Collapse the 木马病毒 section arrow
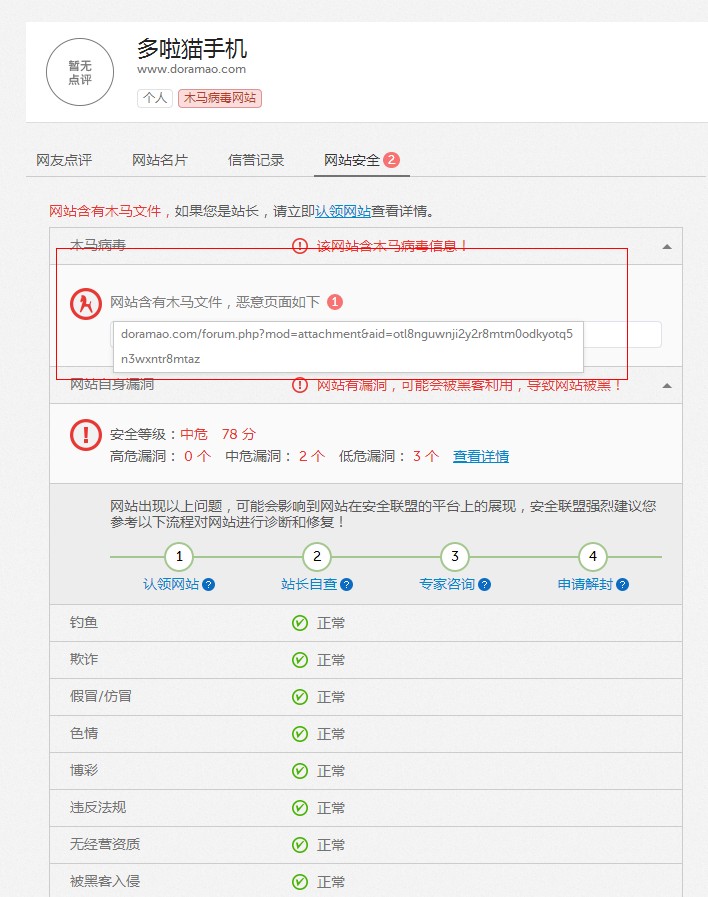Viewport: 708px width, 897px height. click(667, 247)
